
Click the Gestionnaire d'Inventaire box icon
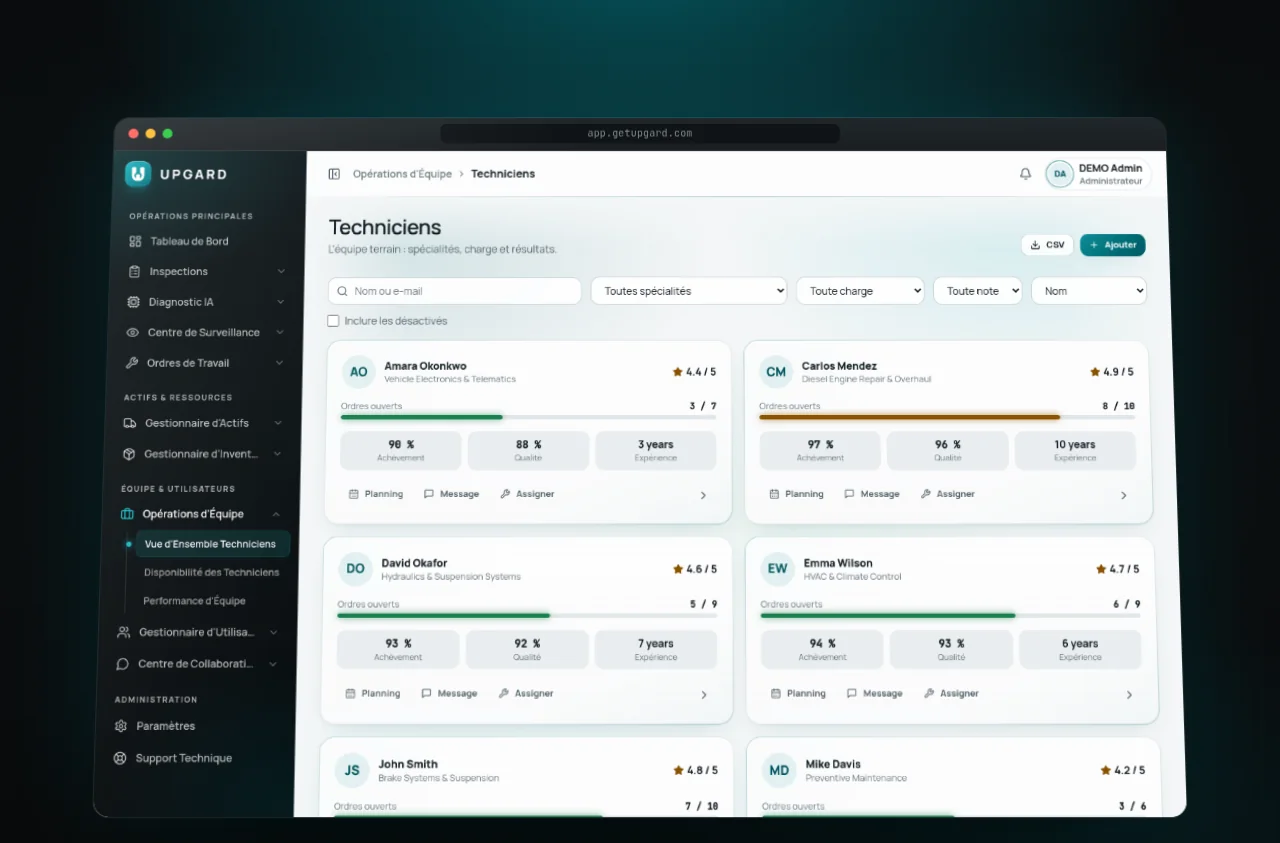tap(128, 454)
